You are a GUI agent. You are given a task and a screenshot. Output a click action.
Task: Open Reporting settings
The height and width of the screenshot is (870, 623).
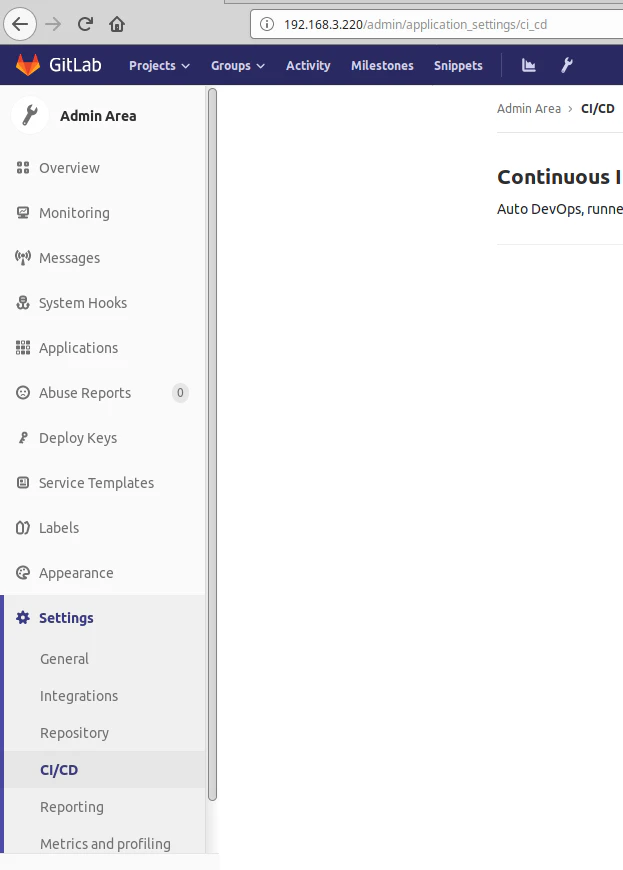click(x=72, y=807)
